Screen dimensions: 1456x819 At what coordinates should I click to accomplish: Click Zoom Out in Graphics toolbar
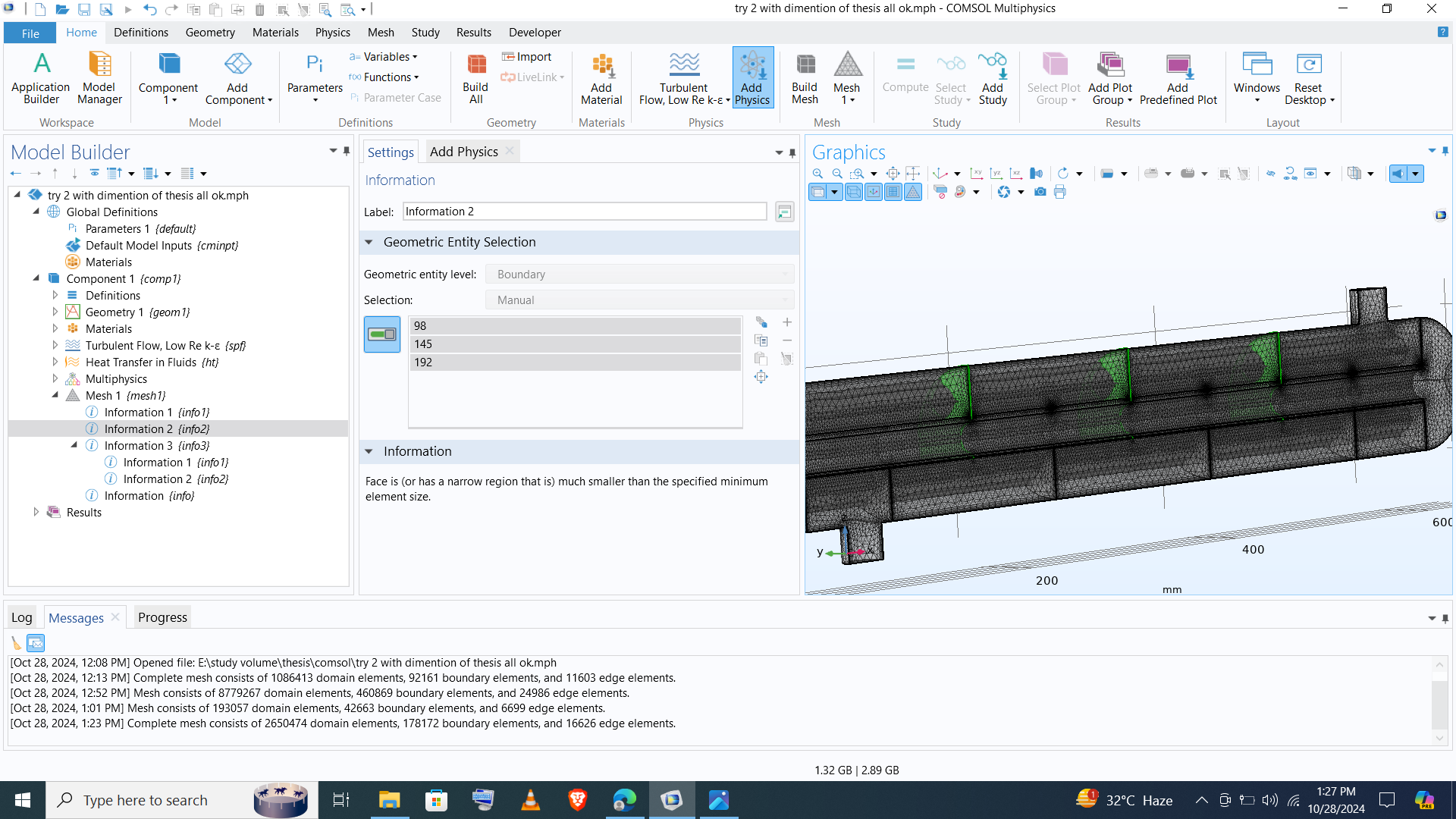point(837,174)
